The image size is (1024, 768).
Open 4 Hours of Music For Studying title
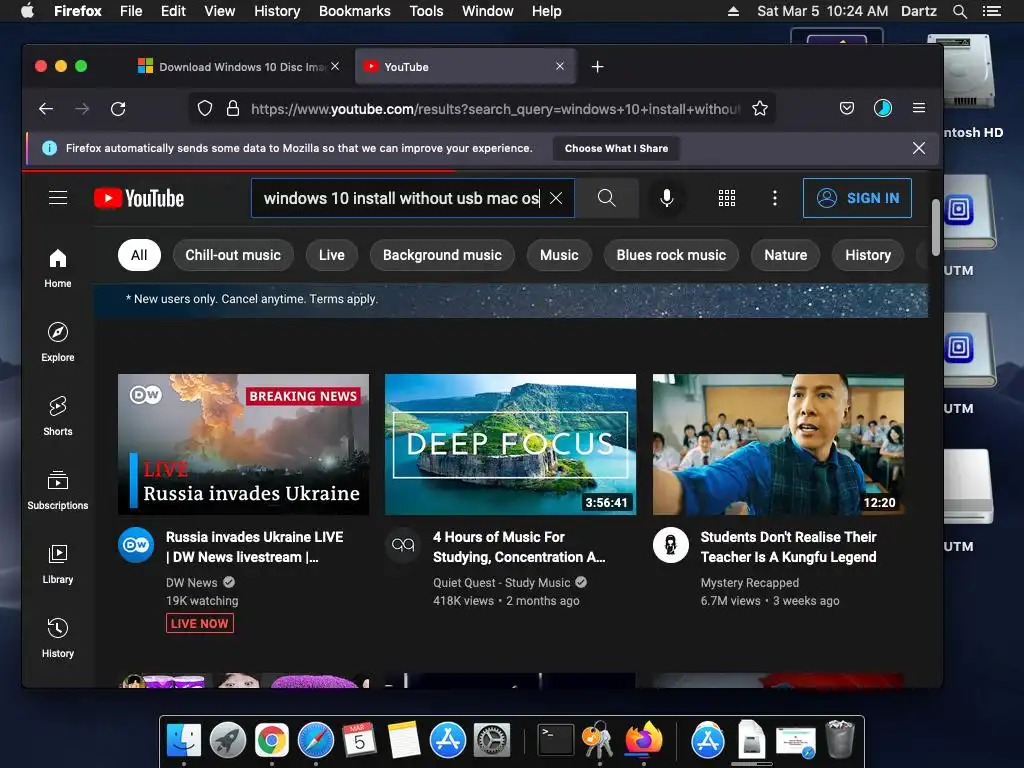pos(519,547)
